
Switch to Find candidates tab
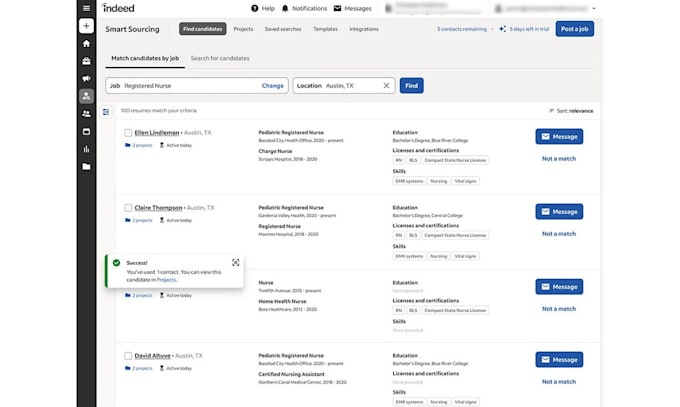click(x=203, y=29)
